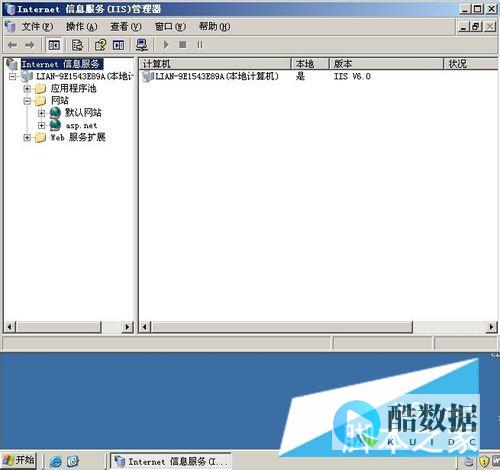
Task: Click the connect to computer toolbar icon
Action: click(x=142, y=45)
